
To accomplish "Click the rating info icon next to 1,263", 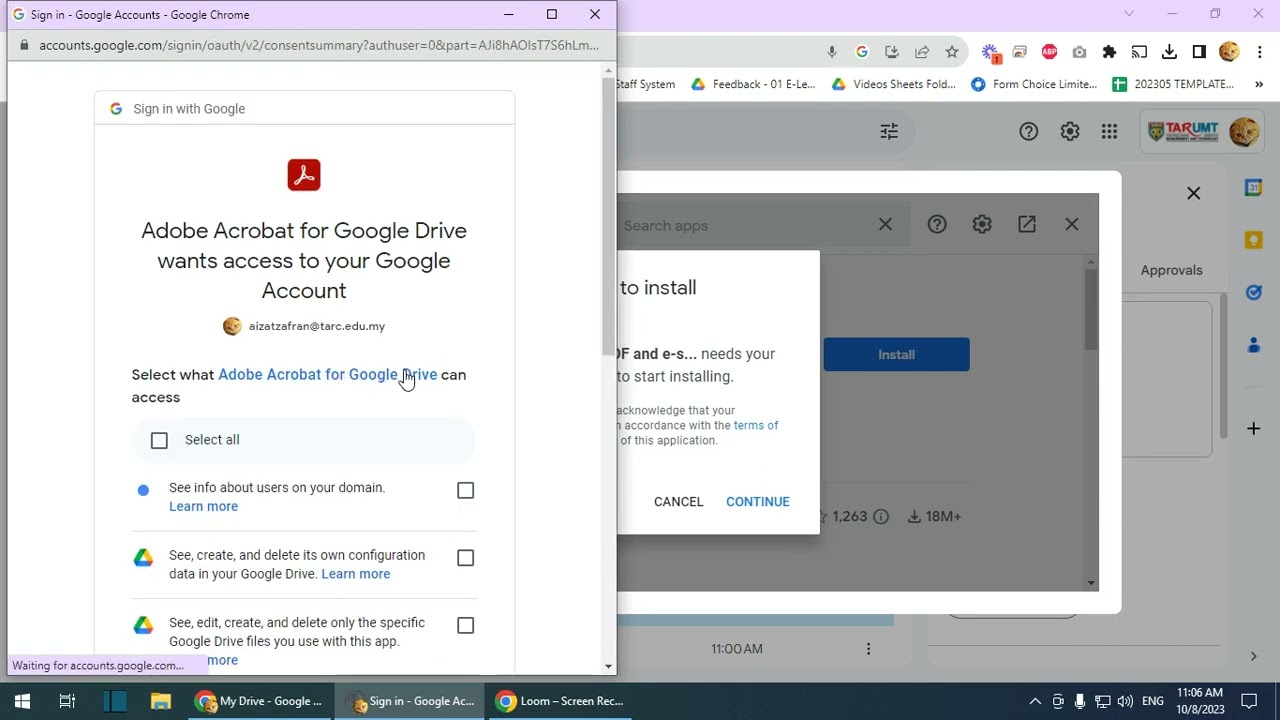I will (x=881, y=517).
